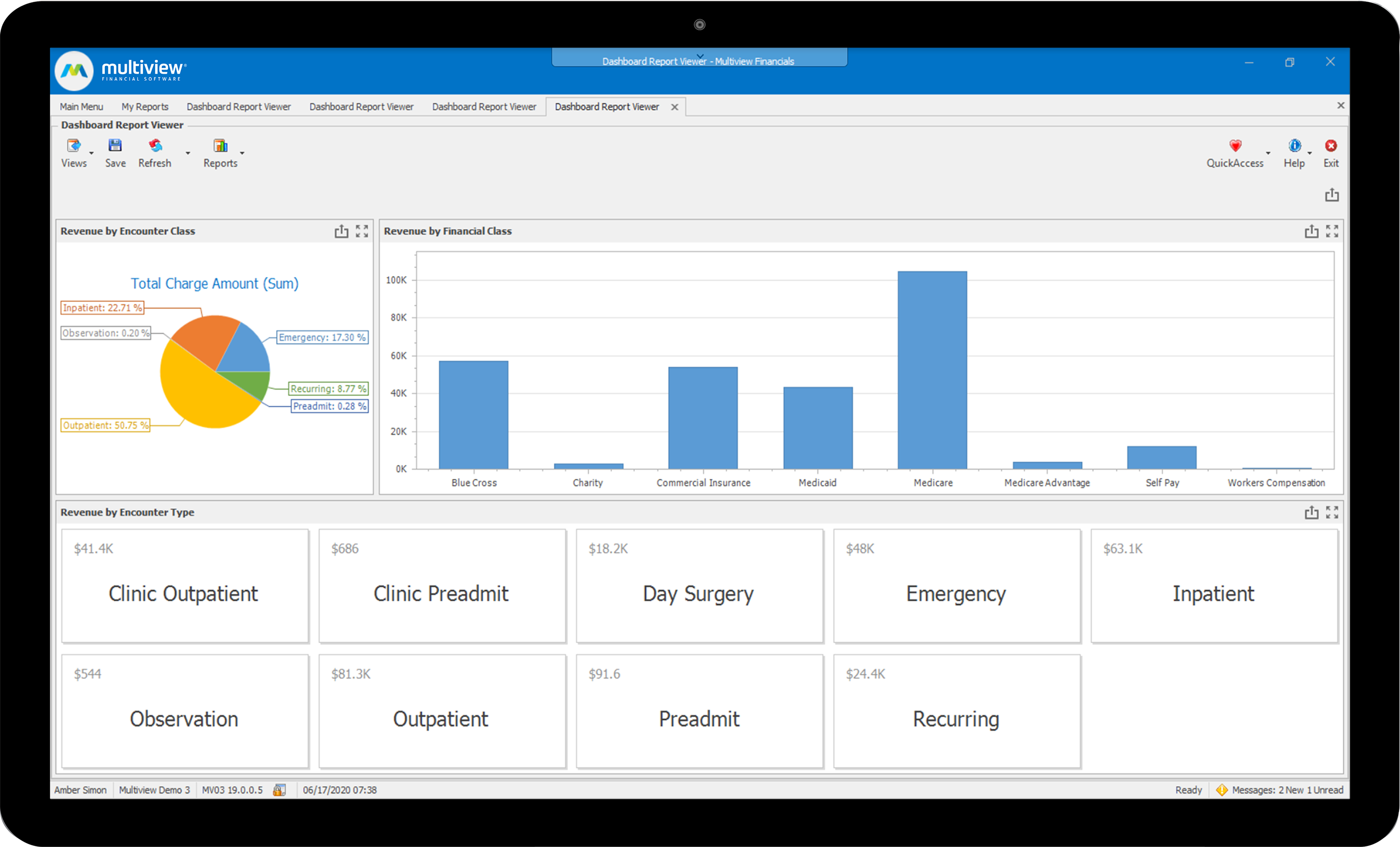Screen dimensions: 1400x847
Task: Click the Export icon on Revenue by Financial Class
Action: 1312,231
